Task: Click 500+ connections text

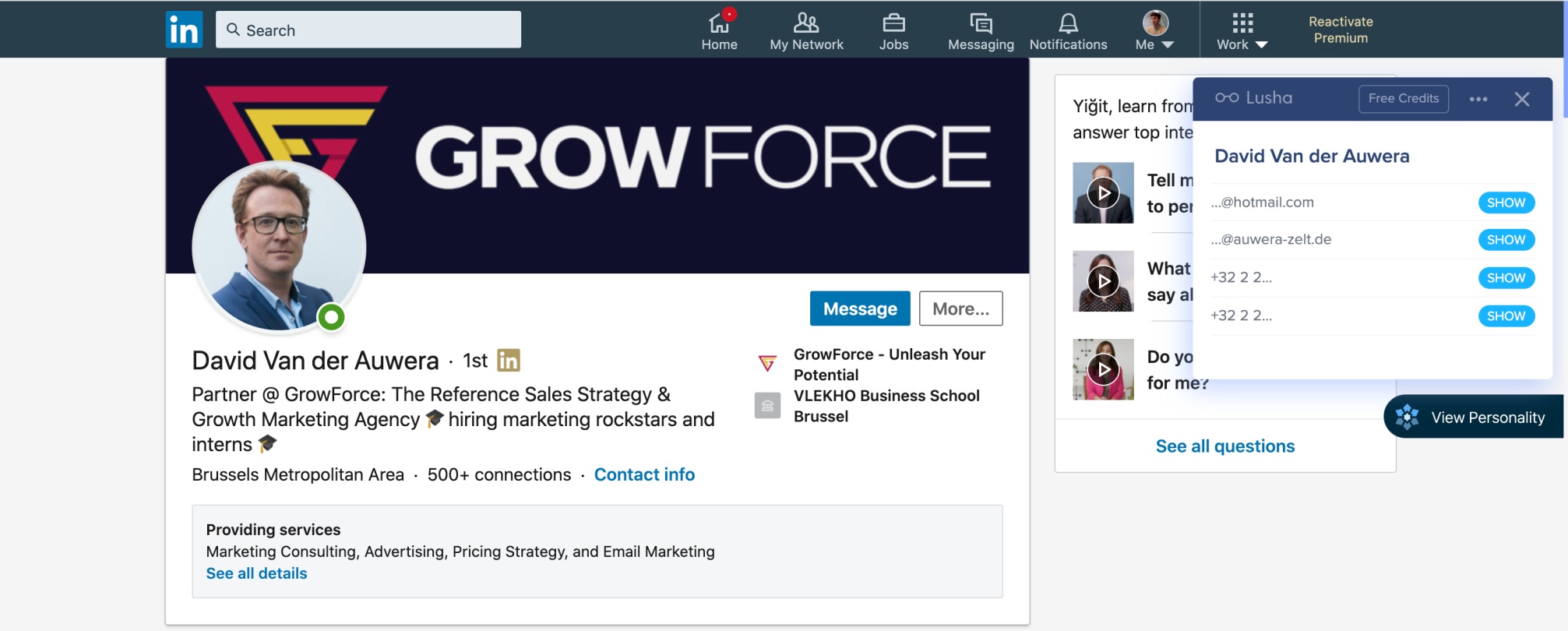Action: tap(499, 474)
